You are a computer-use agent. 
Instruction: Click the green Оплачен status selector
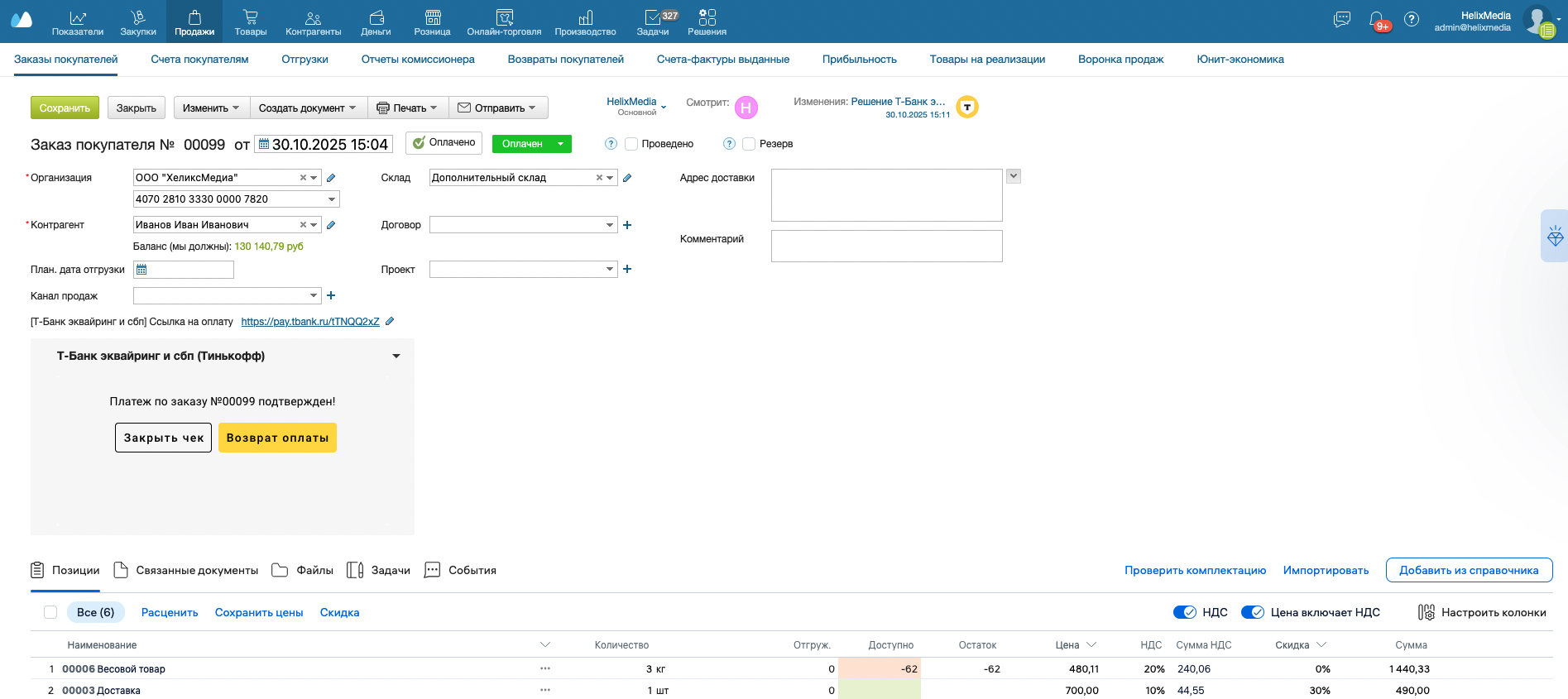531,144
